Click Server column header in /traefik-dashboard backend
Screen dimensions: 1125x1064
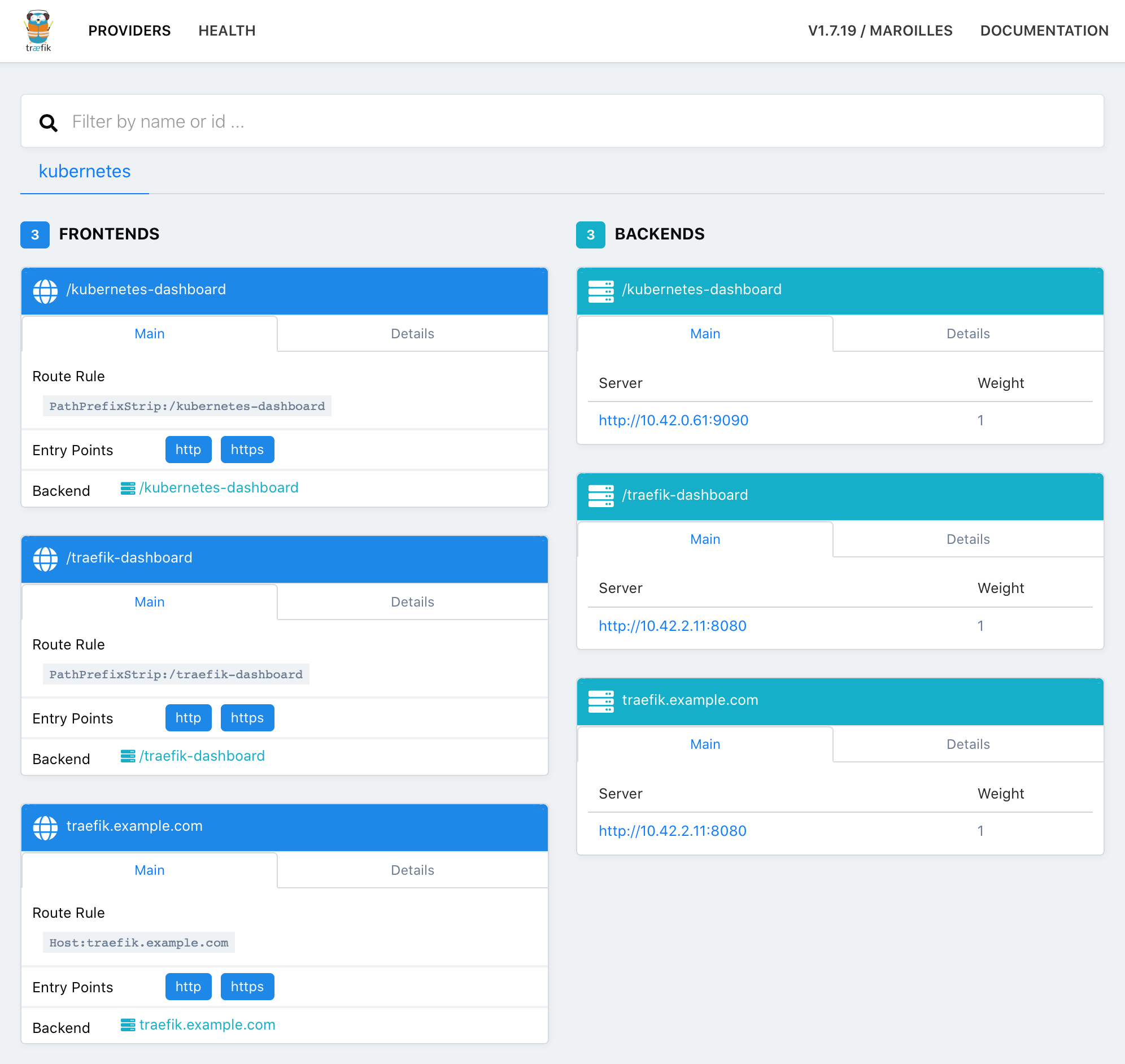tap(621, 588)
